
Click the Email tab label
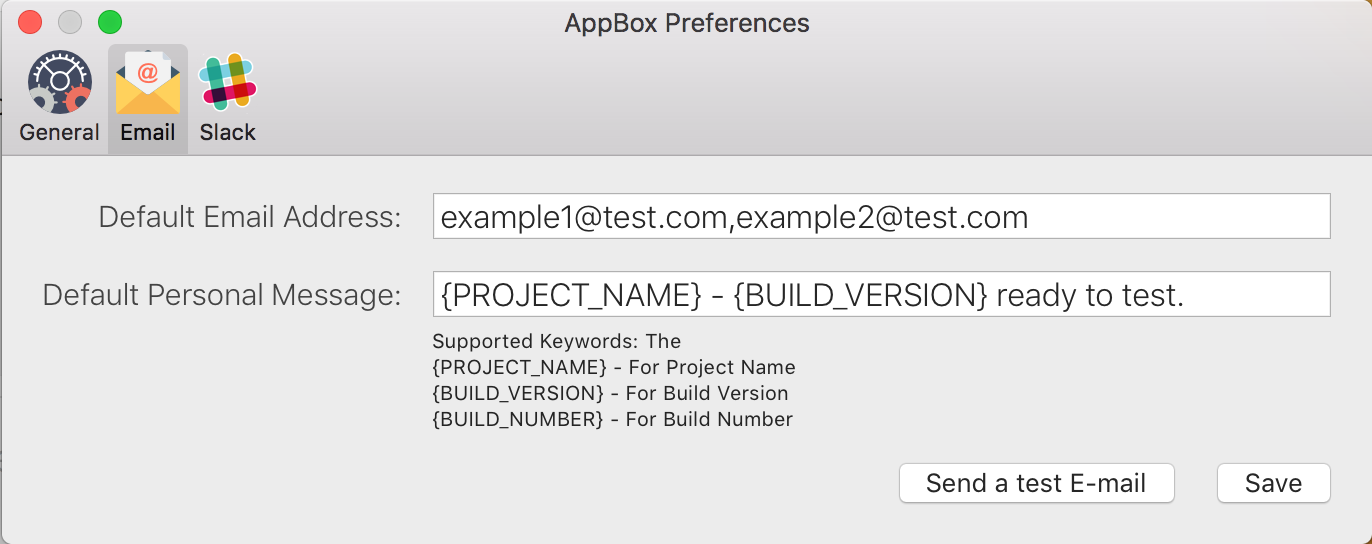(x=148, y=132)
